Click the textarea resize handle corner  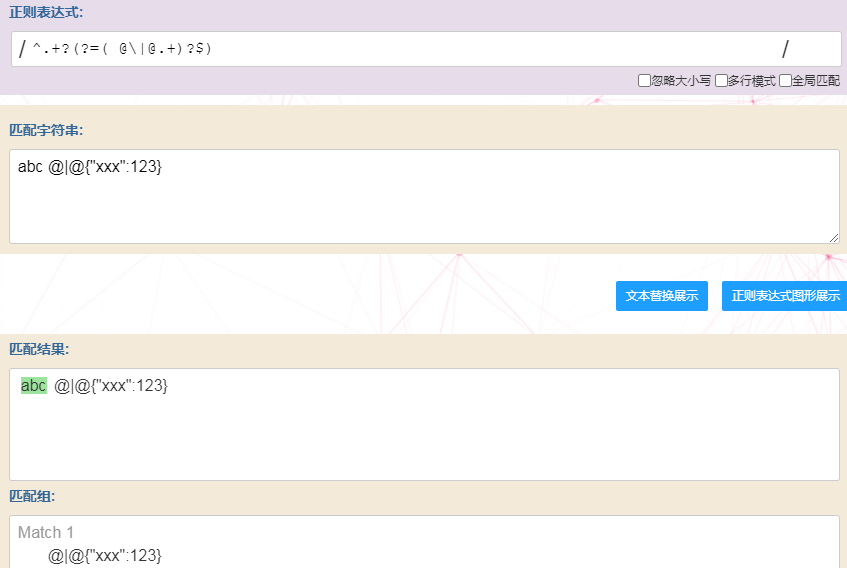[x=834, y=237]
